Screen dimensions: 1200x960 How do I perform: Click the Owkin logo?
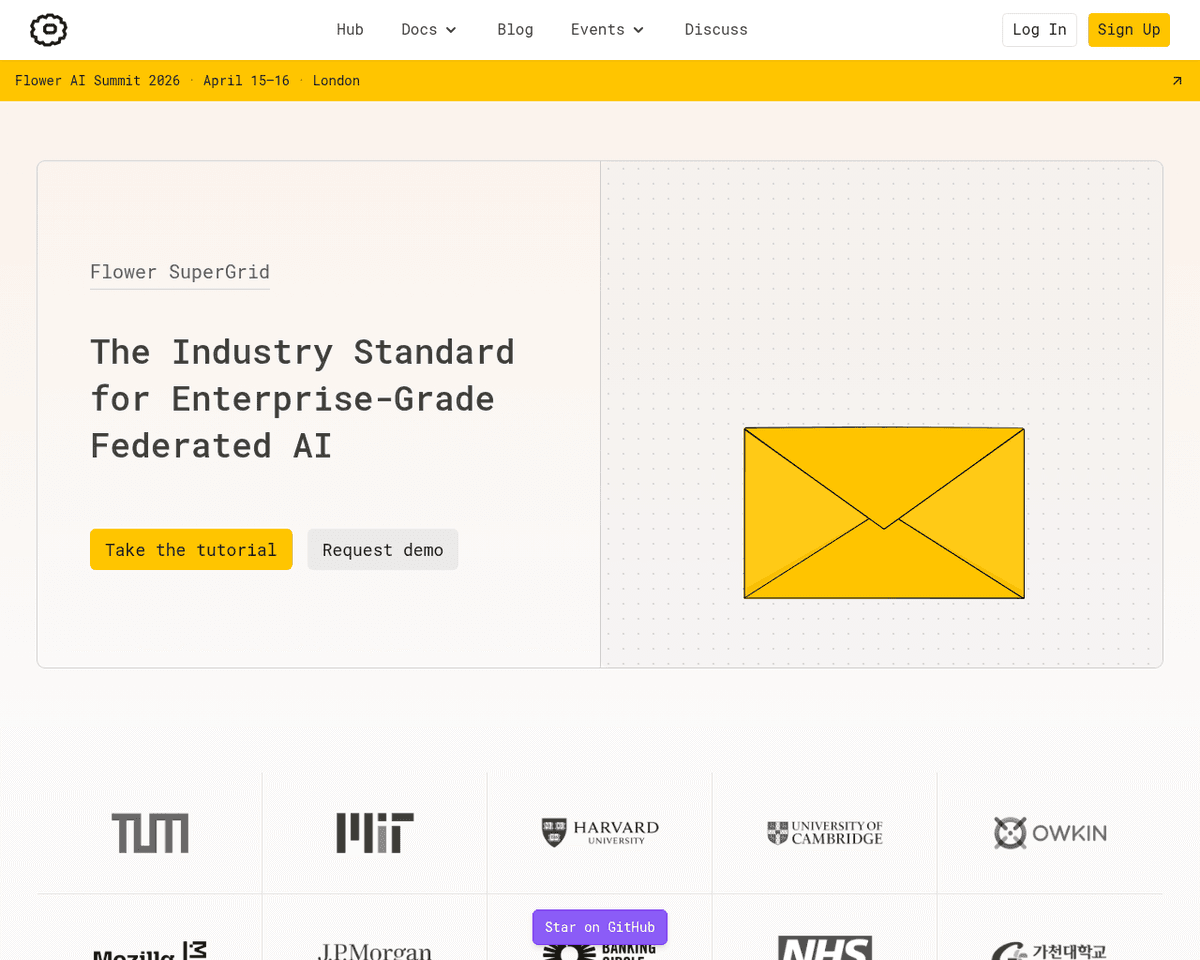click(1050, 833)
